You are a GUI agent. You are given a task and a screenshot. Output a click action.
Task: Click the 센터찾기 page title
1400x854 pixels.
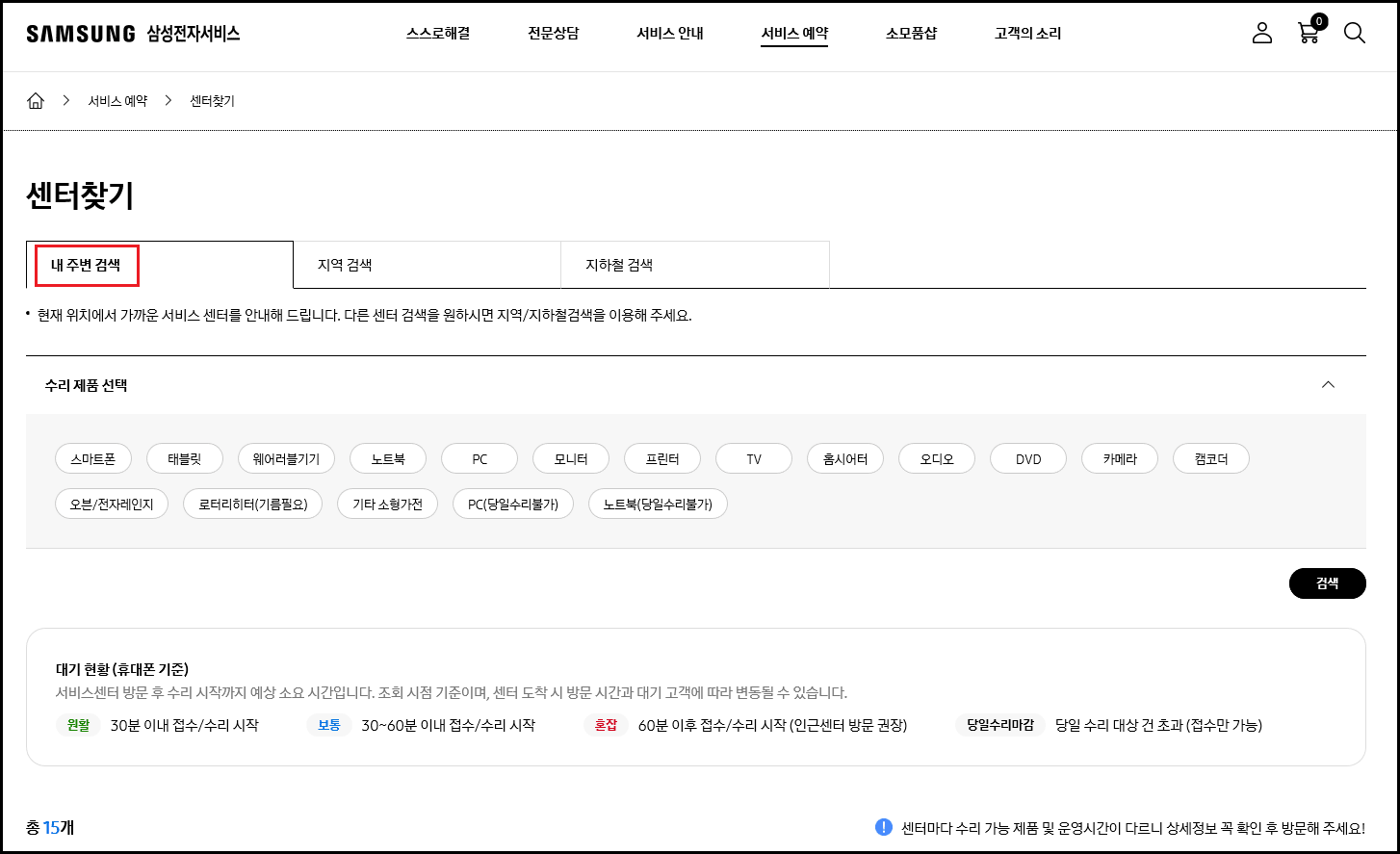[x=80, y=195]
